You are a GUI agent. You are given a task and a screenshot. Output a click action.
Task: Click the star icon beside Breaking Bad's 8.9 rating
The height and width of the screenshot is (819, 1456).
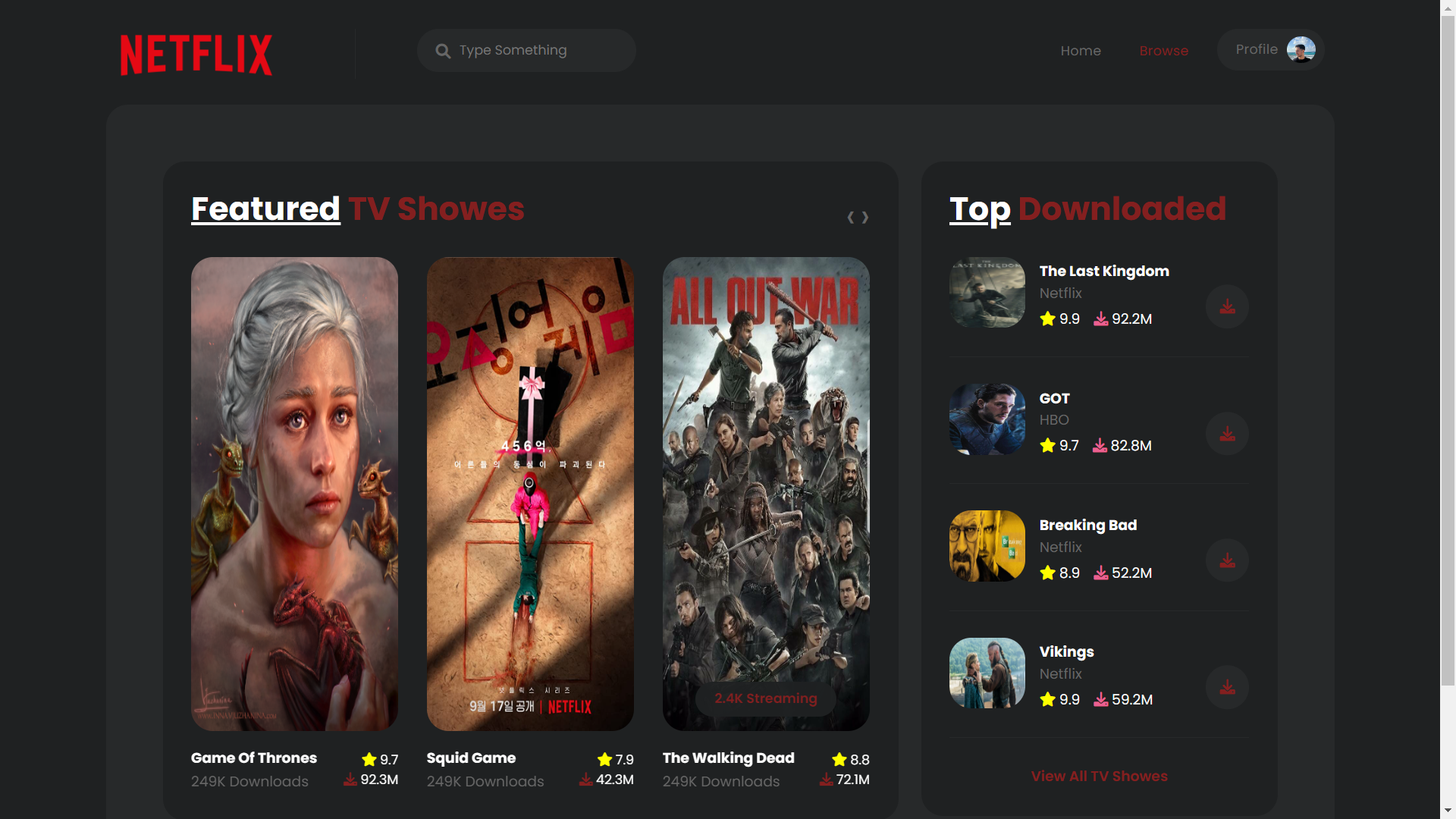(1046, 573)
